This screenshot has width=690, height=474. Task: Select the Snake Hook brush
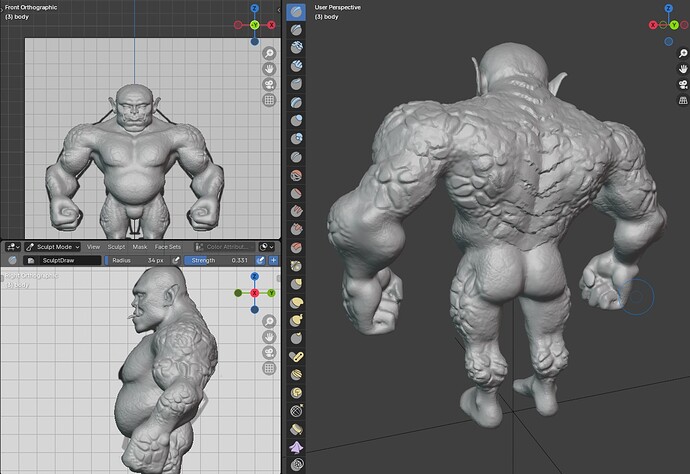point(296,320)
